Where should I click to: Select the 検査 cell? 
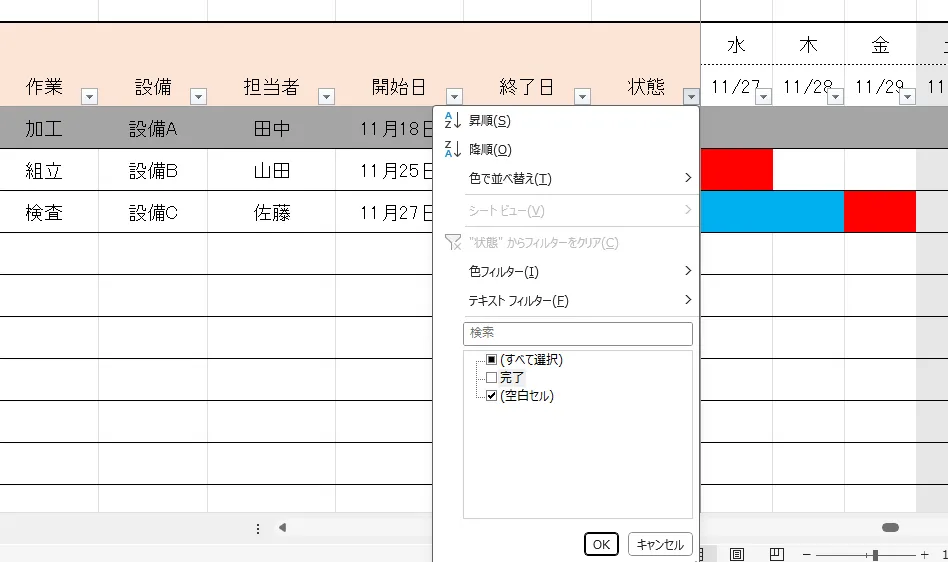click(x=49, y=212)
